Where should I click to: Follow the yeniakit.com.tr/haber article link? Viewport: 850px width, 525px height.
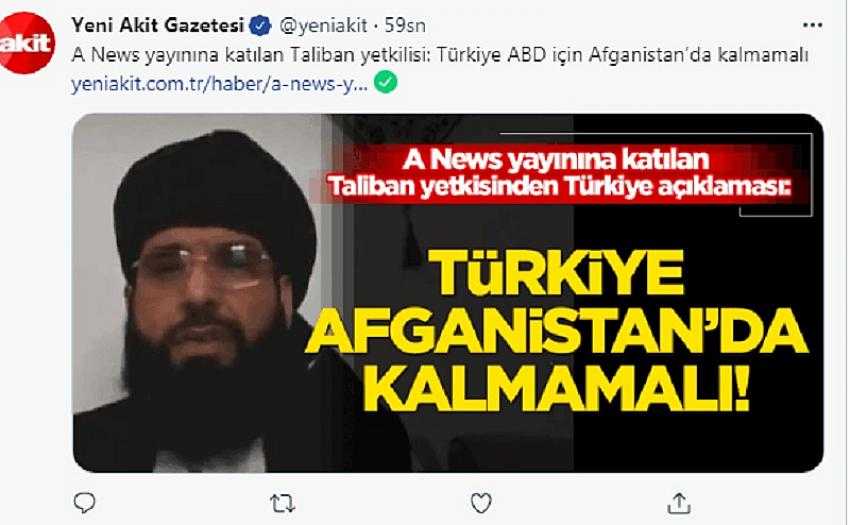220,84
